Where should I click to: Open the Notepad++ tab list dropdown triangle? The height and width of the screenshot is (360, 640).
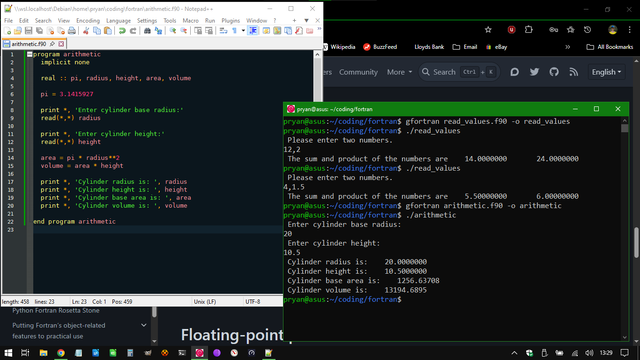pyautogui.click(x=306, y=20)
